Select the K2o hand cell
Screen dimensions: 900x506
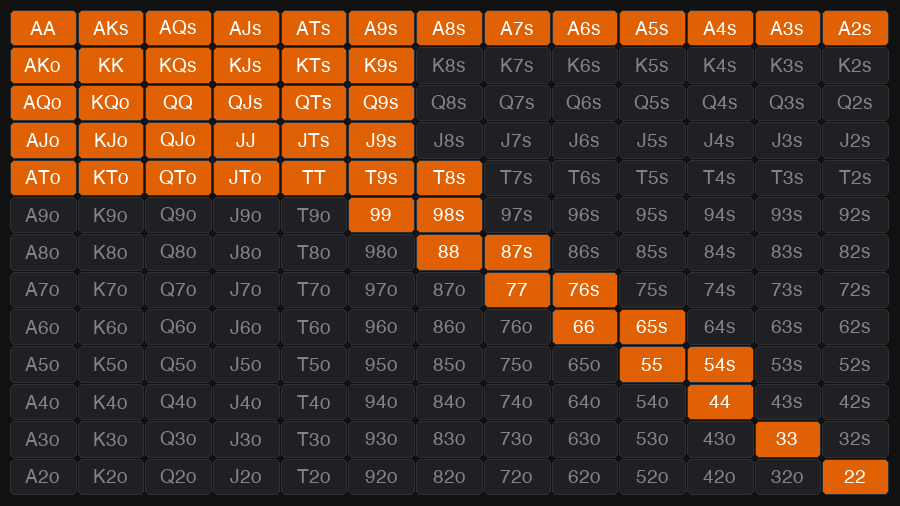click(x=111, y=477)
